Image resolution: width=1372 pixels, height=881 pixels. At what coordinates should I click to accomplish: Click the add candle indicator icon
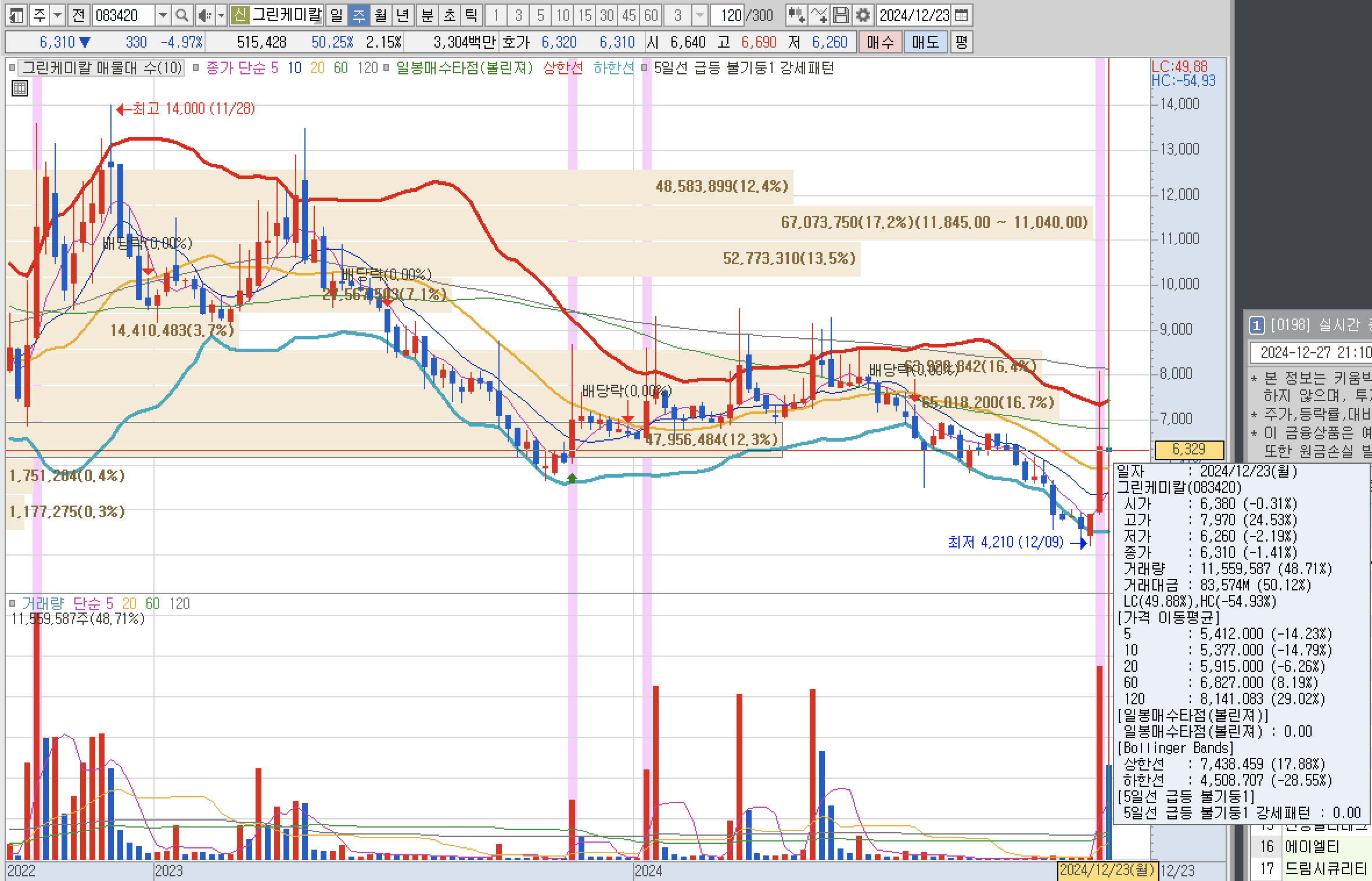pyautogui.click(x=796, y=16)
